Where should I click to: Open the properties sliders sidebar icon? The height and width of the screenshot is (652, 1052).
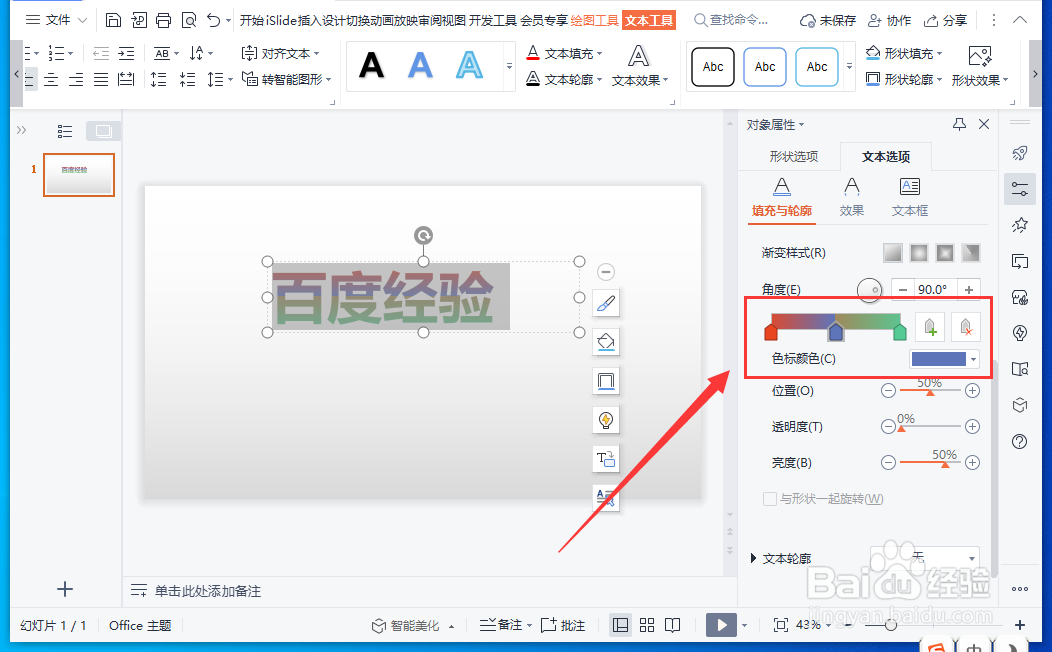pyautogui.click(x=1020, y=189)
